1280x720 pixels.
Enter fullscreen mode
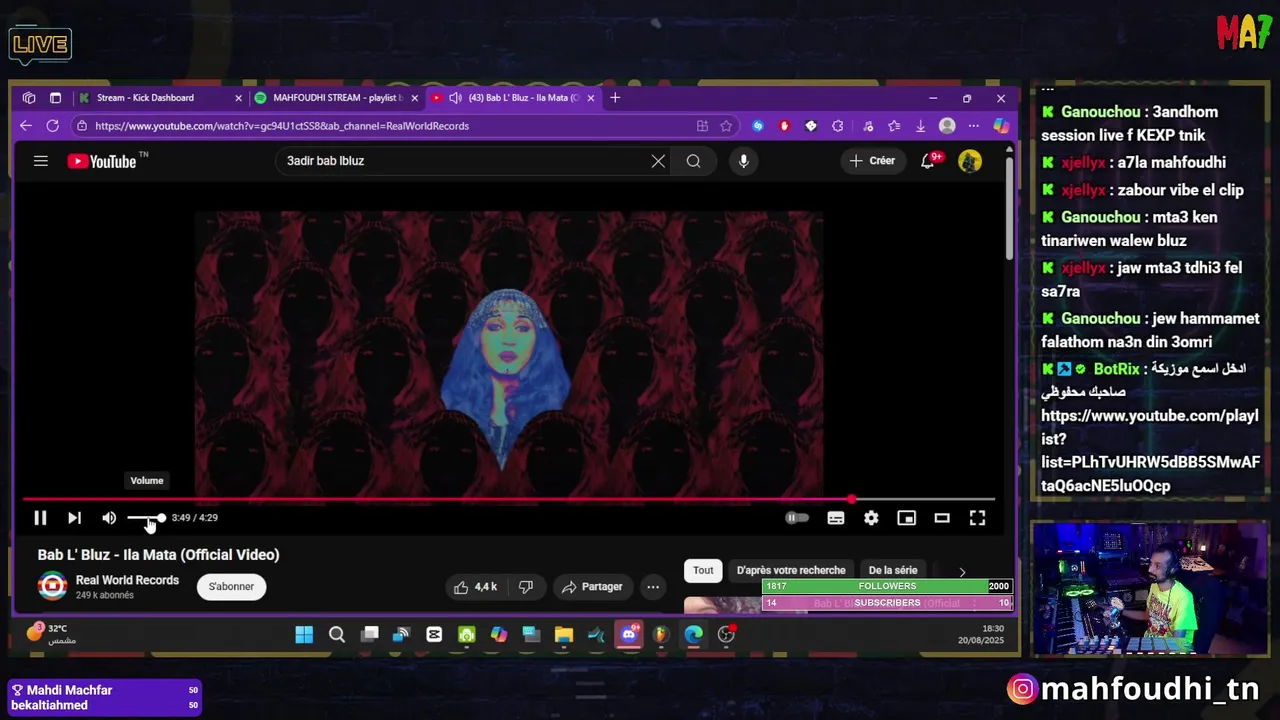point(977,518)
